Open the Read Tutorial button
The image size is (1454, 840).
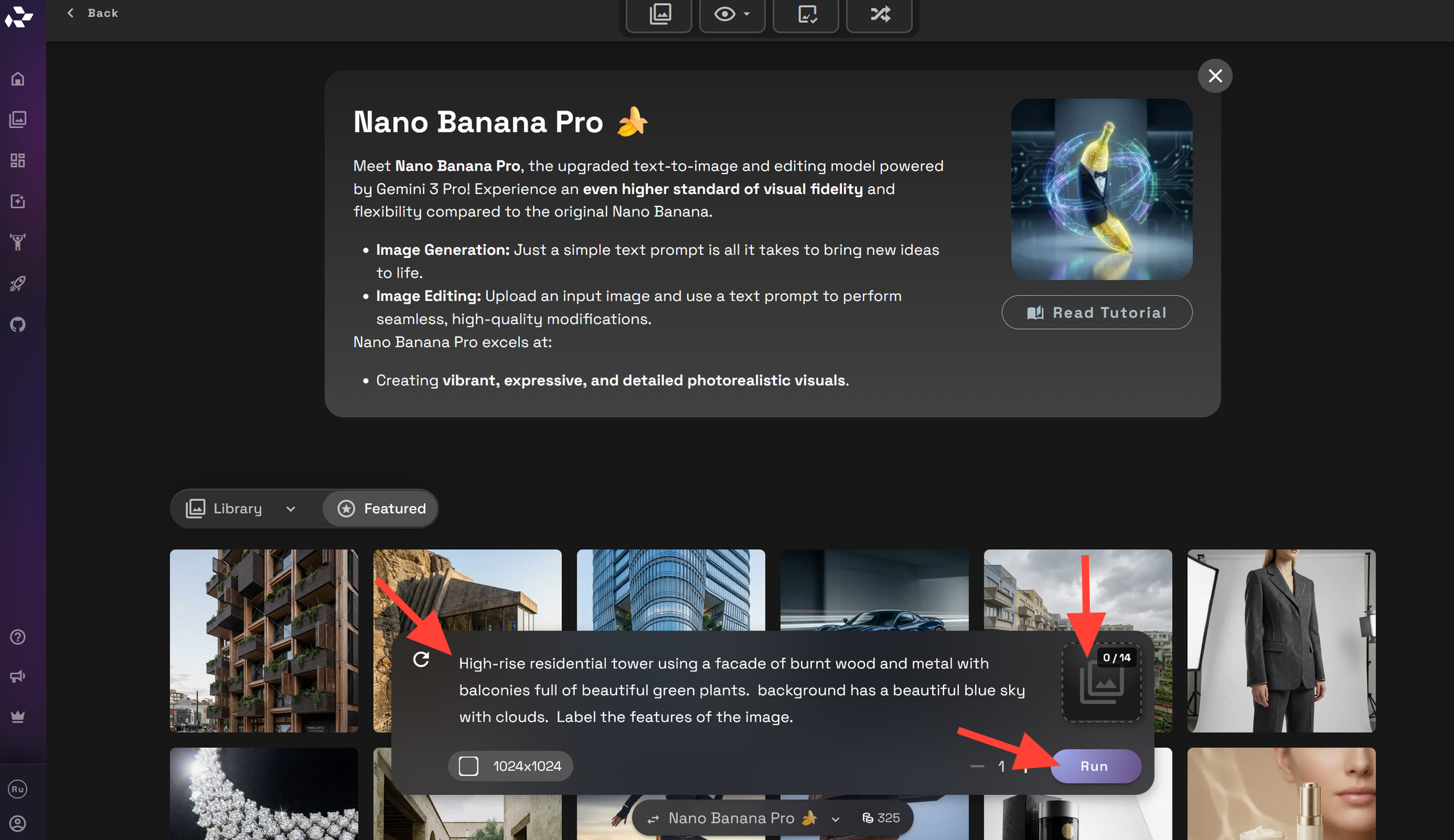pyautogui.click(x=1096, y=312)
